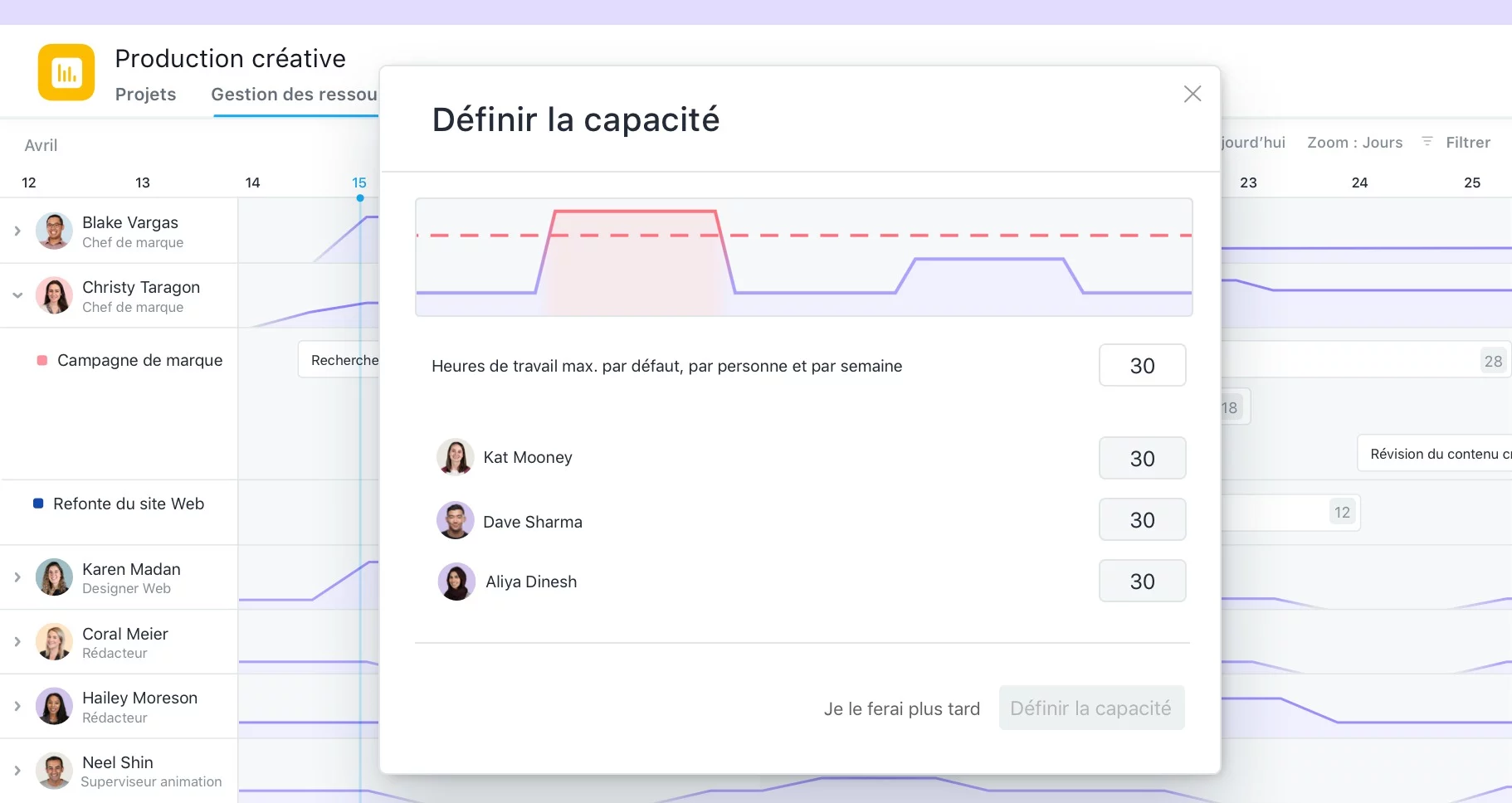This screenshot has width=1512, height=803.
Task: Select day 14 in timeline header
Action: click(x=252, y=182)
